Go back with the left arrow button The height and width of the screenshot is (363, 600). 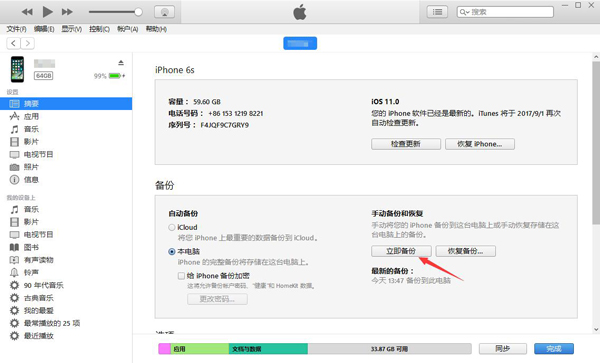[x=13, y=43]
